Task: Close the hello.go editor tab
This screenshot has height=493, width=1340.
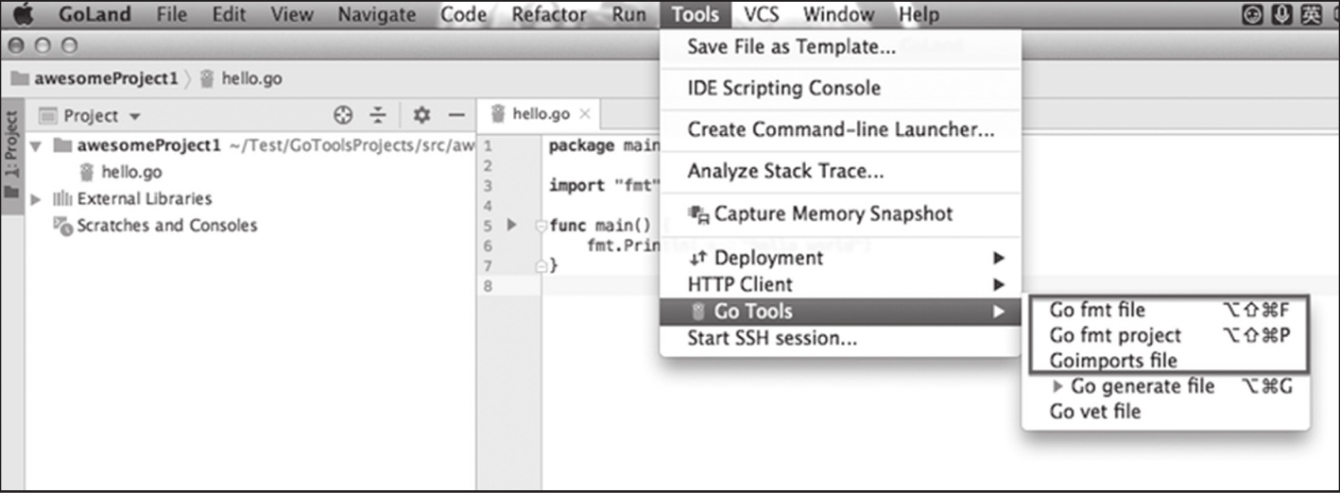Action: 586,114
